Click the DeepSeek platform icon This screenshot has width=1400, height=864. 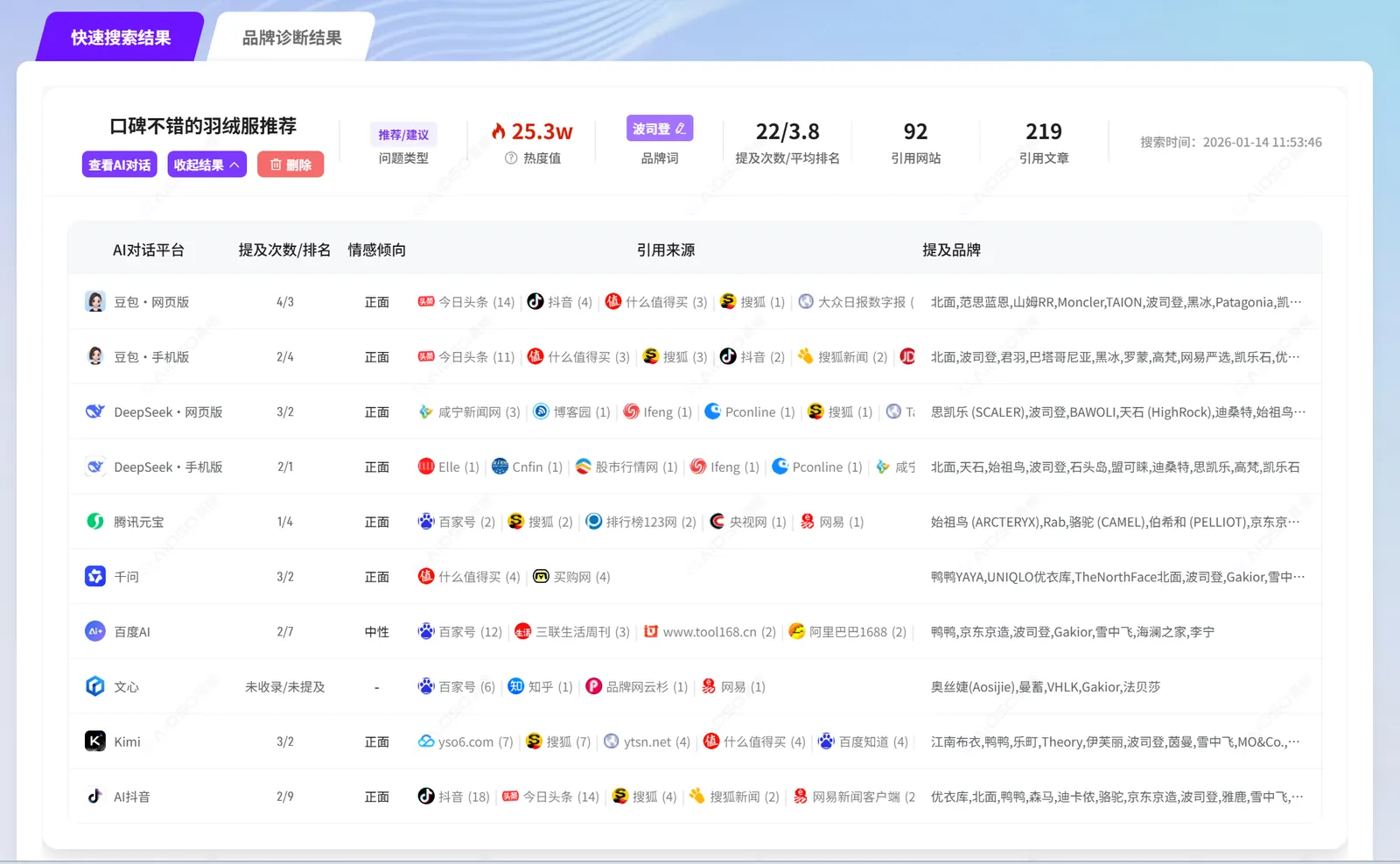tap(95, 411)
